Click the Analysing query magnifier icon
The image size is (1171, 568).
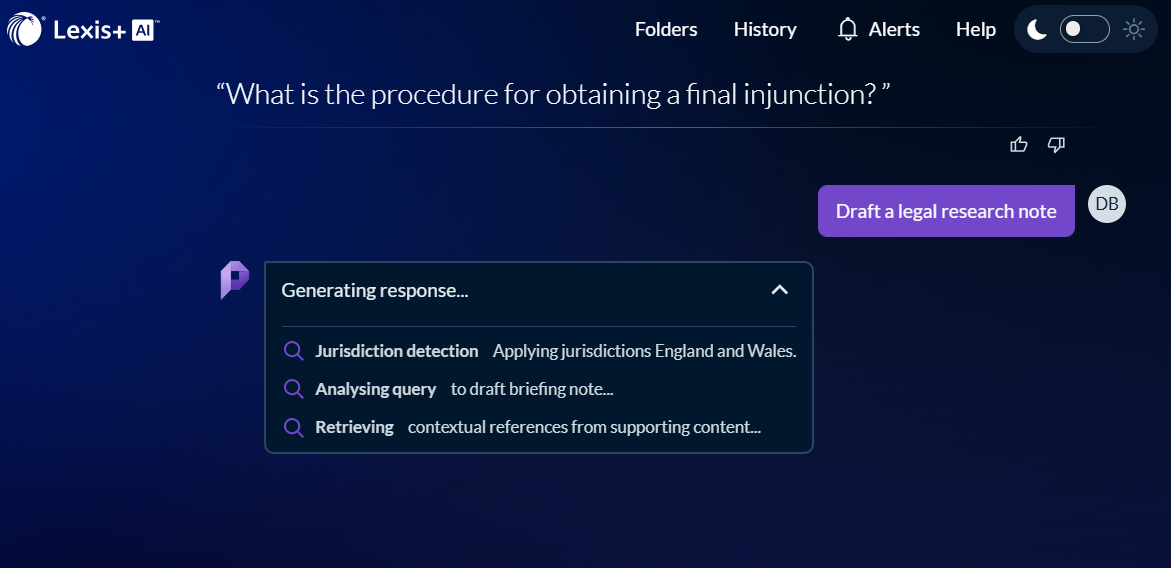[294, 389]
